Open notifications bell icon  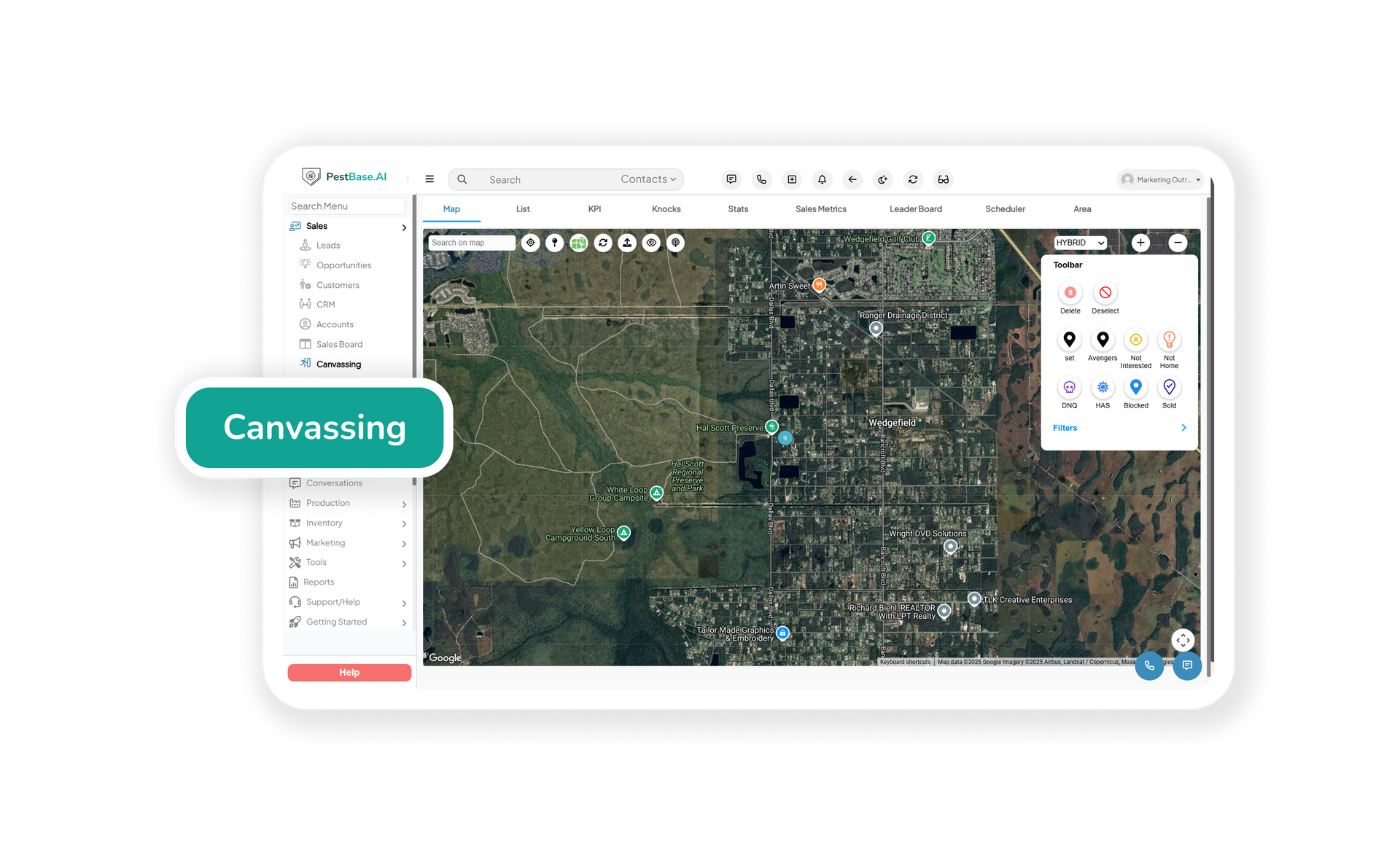[x=822, y=179]
